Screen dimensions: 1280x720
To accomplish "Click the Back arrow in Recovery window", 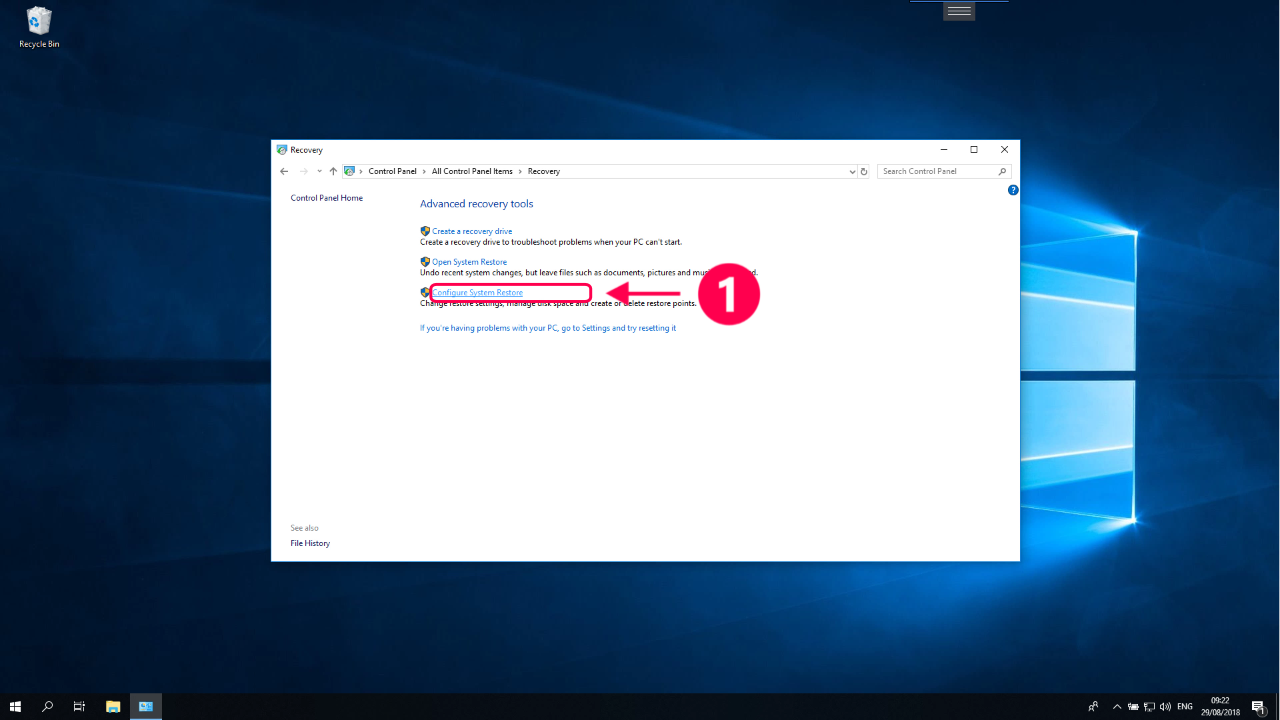I will pyautogui.click(x=284, y=172).
